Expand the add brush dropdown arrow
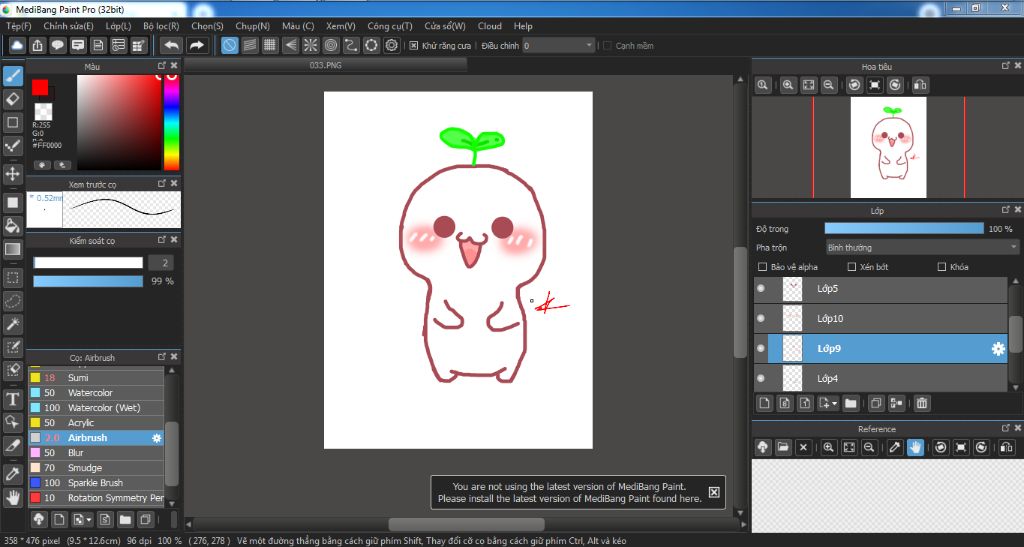Viewport: 1024px width, 547px height. (89, 520)
